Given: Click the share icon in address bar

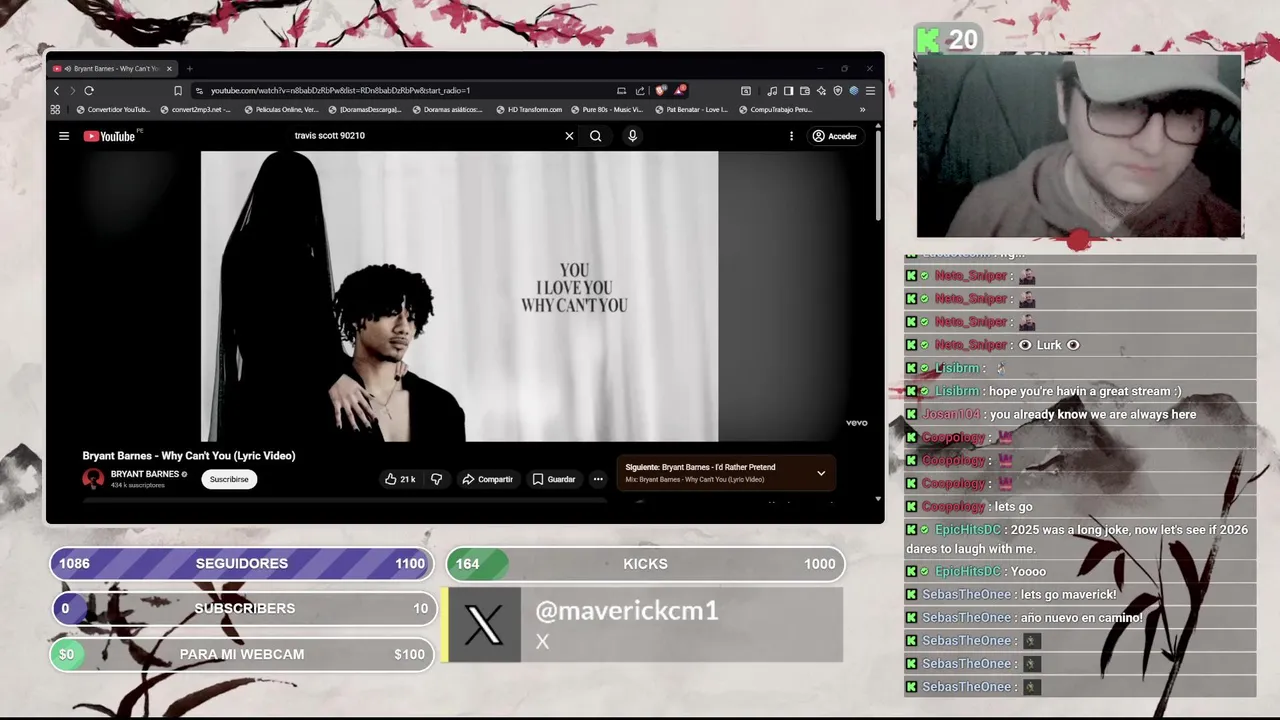Looking at the screenshot, I should tap(640, 90).
